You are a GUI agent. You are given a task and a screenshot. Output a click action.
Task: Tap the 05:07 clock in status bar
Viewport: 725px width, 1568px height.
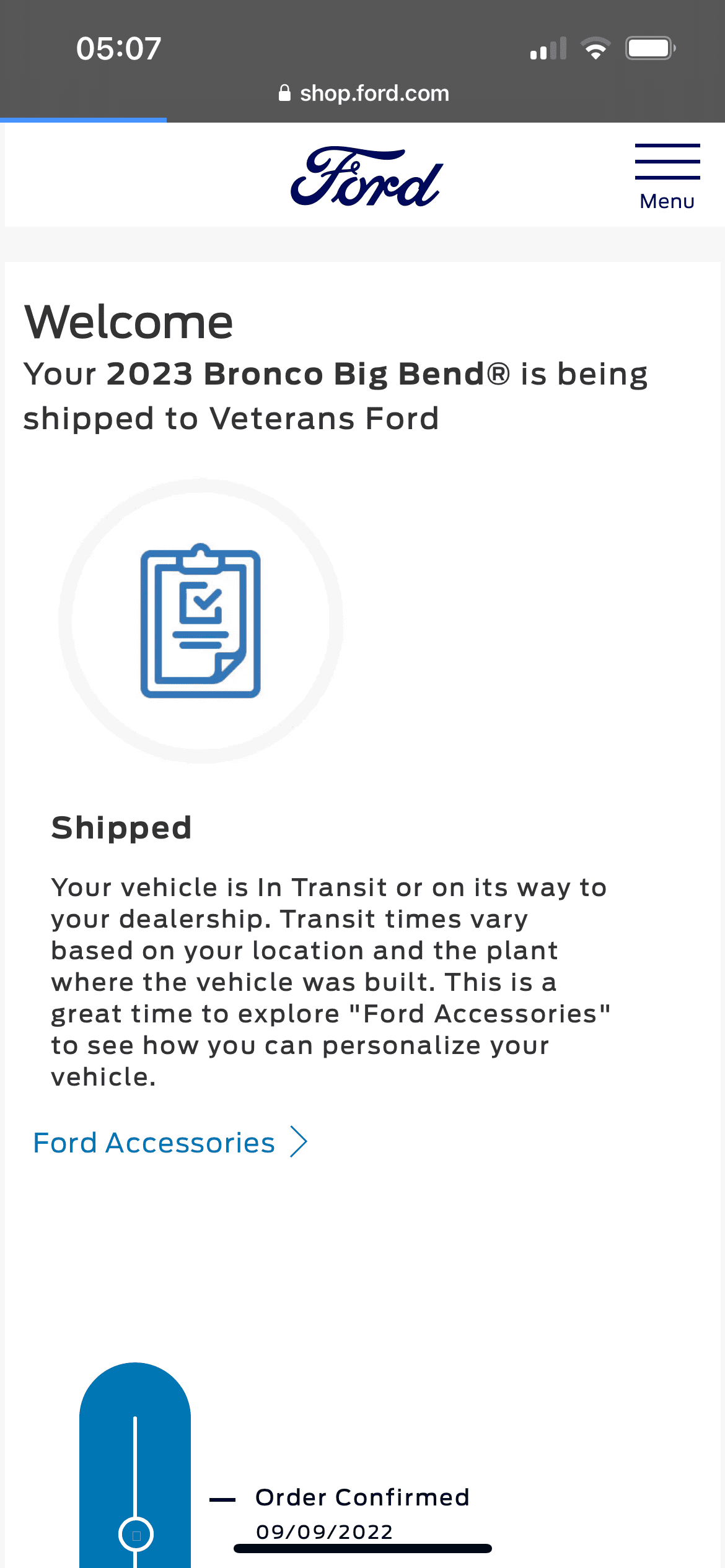[x=118, y=48]
